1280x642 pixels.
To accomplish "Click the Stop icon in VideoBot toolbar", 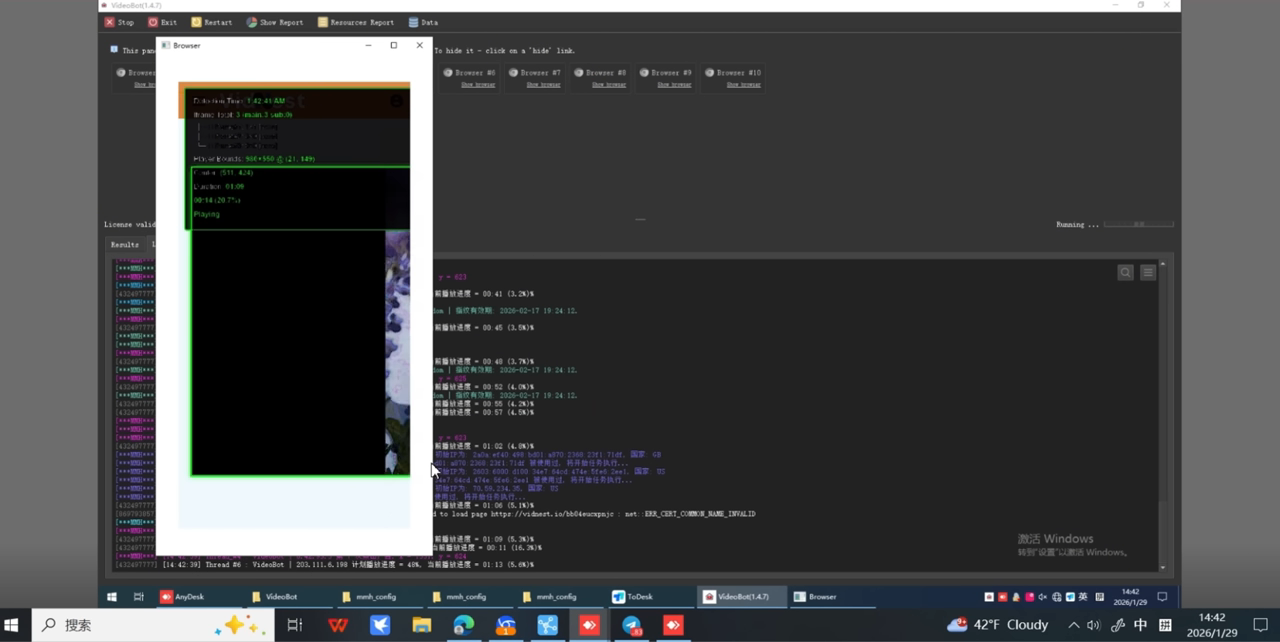I will (109, 22).
